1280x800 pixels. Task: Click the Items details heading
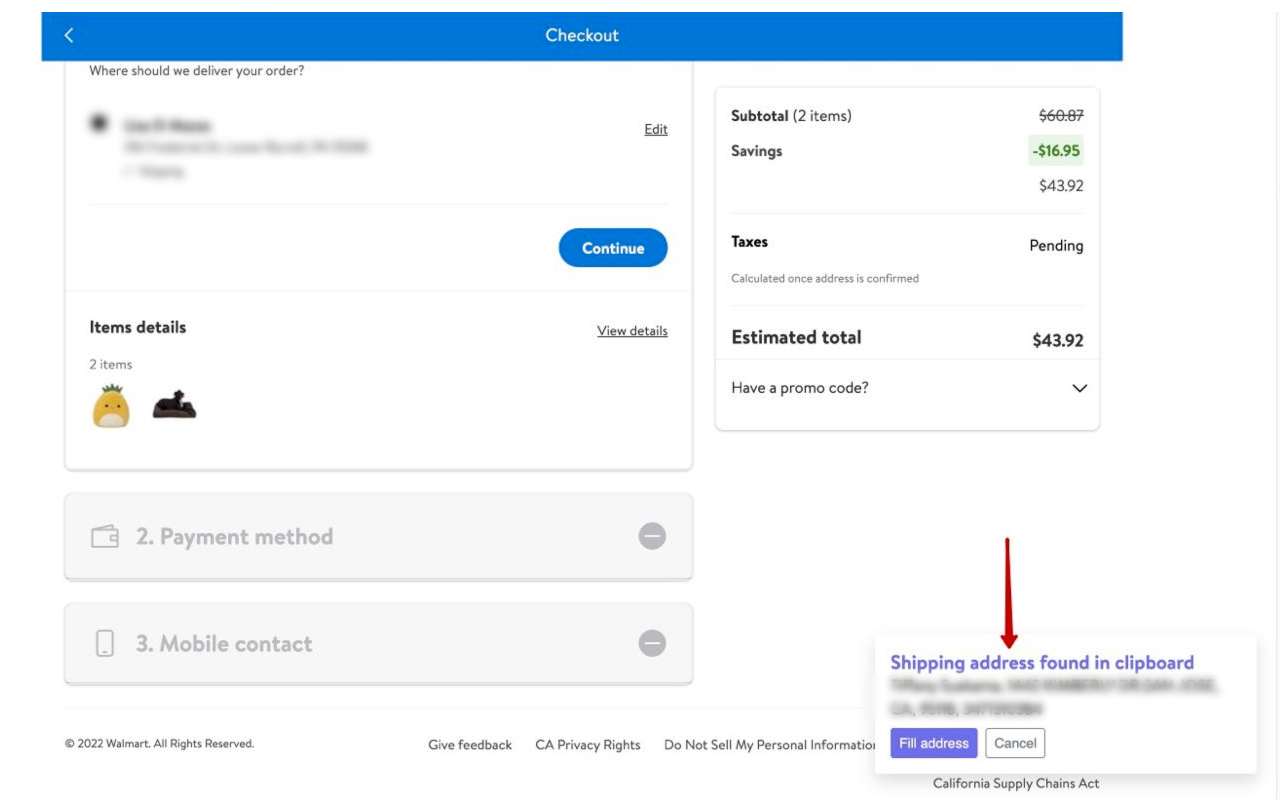138,327
